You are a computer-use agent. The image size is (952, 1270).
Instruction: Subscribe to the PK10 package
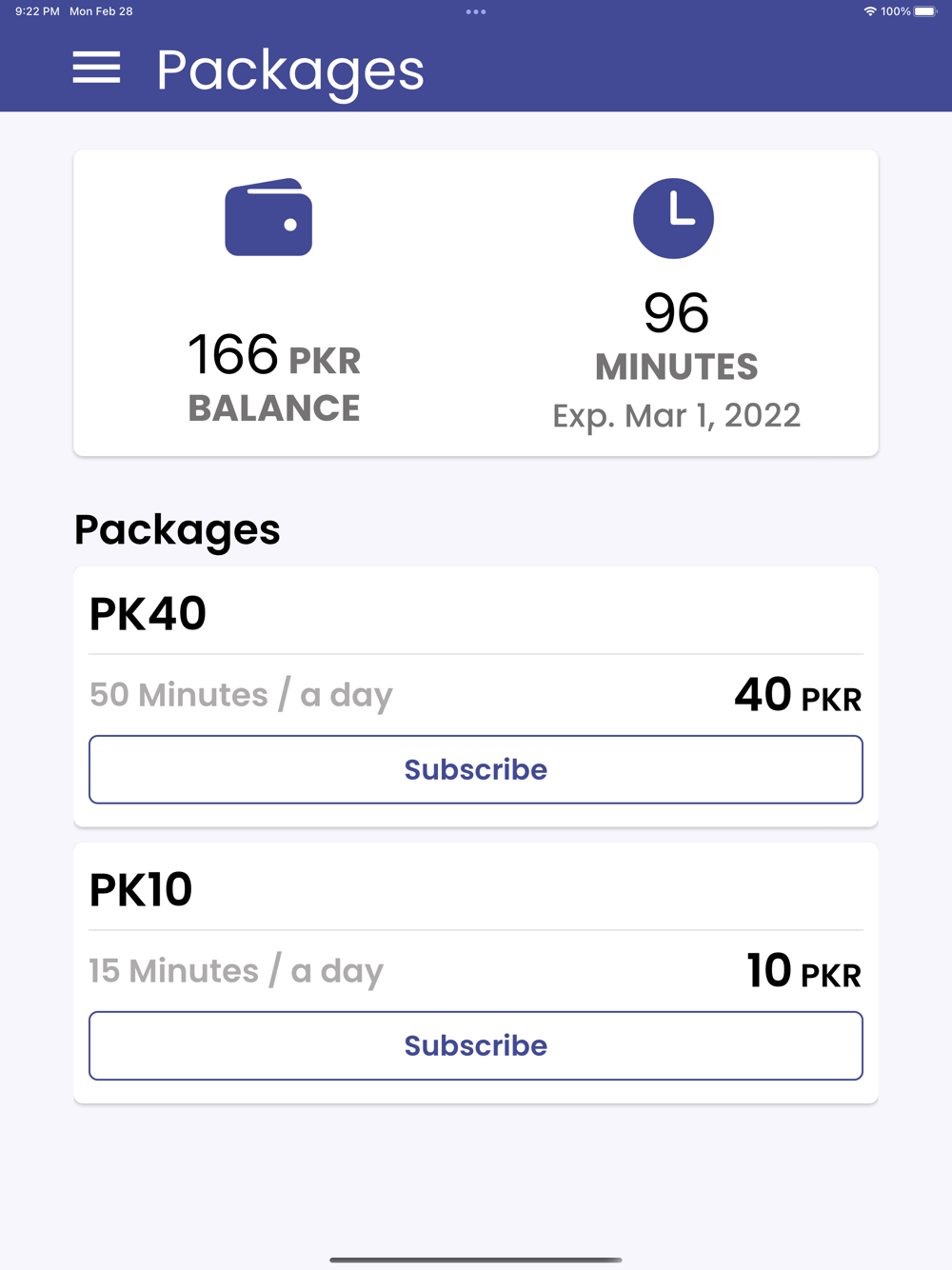(476, 1045)
